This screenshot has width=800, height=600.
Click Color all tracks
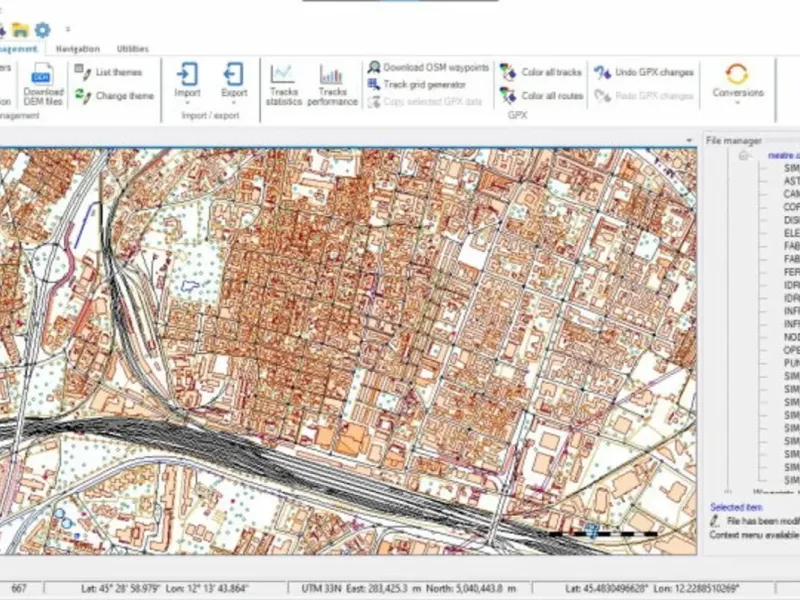(x=540, y=72)
